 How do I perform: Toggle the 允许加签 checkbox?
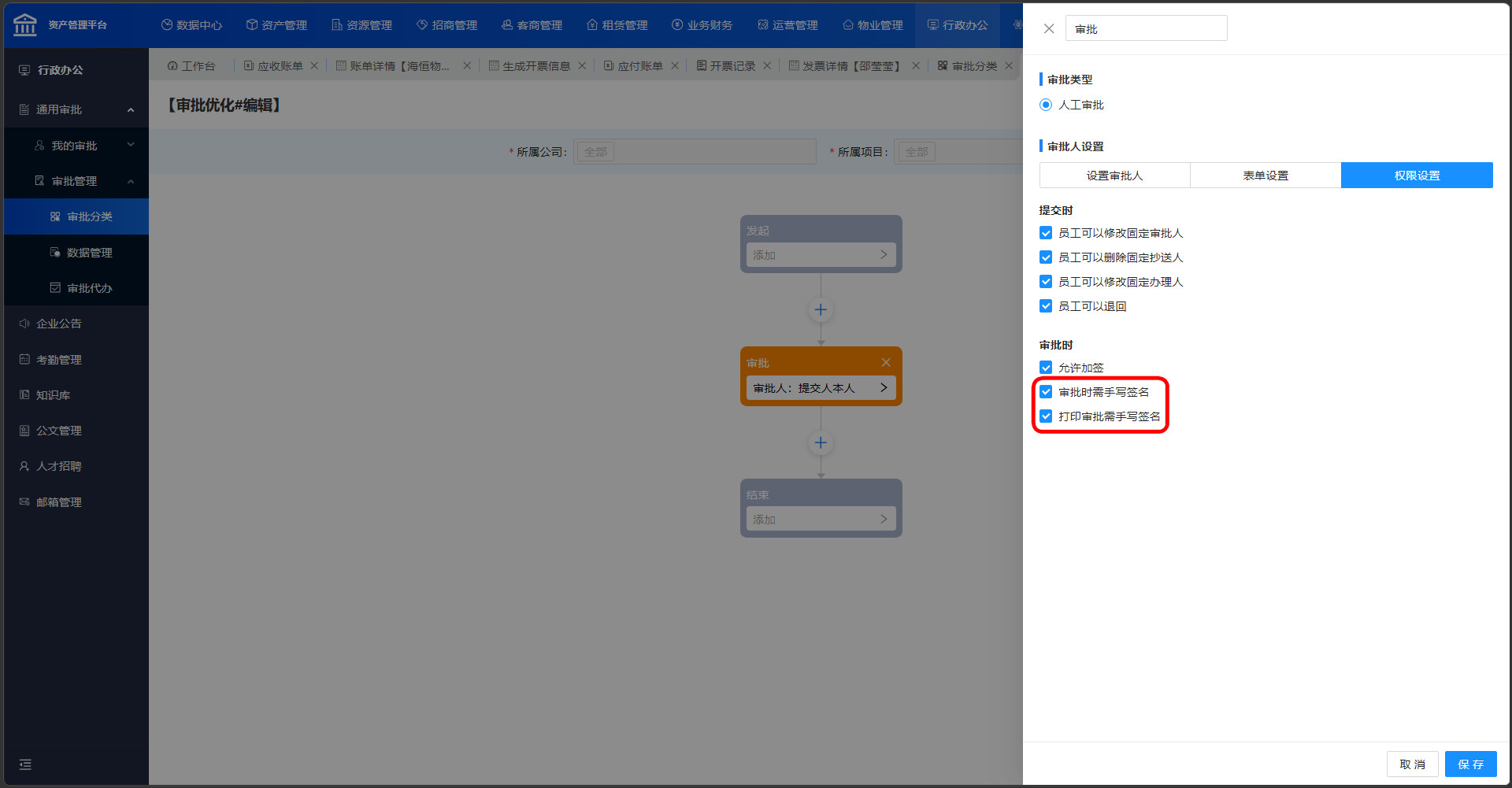click(1046, 368)
